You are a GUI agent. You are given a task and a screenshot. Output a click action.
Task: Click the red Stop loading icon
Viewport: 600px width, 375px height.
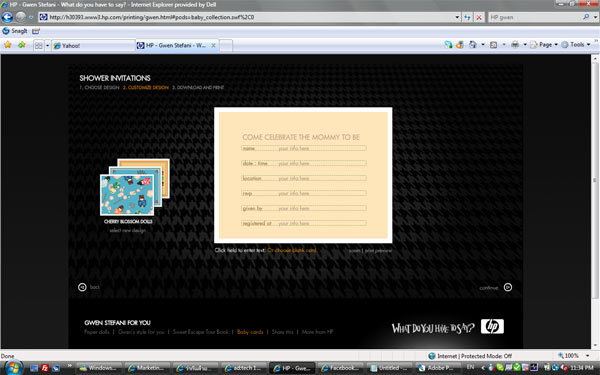[479, 17]
